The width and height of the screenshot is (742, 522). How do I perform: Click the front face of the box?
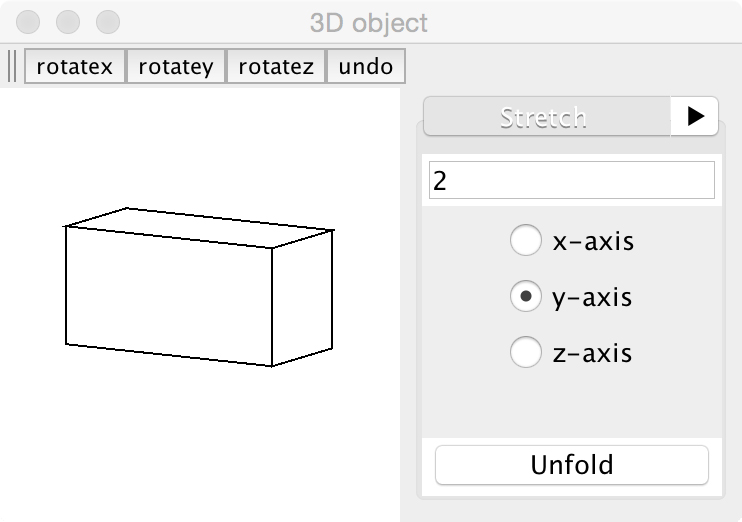[169, 296]
